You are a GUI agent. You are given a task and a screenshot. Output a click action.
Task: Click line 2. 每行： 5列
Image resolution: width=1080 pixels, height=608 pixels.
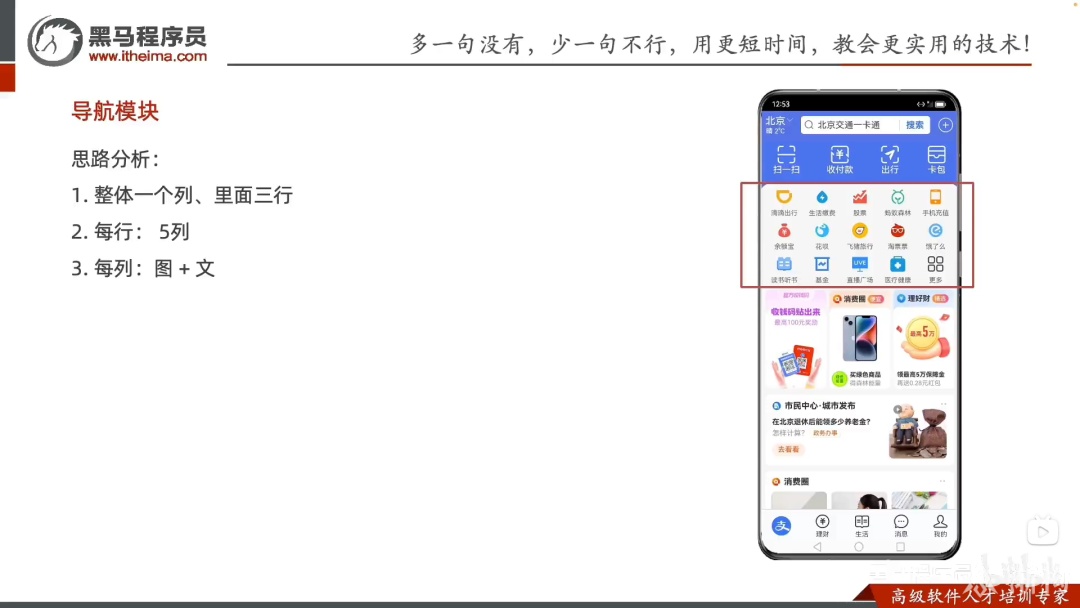click(130, 232)
